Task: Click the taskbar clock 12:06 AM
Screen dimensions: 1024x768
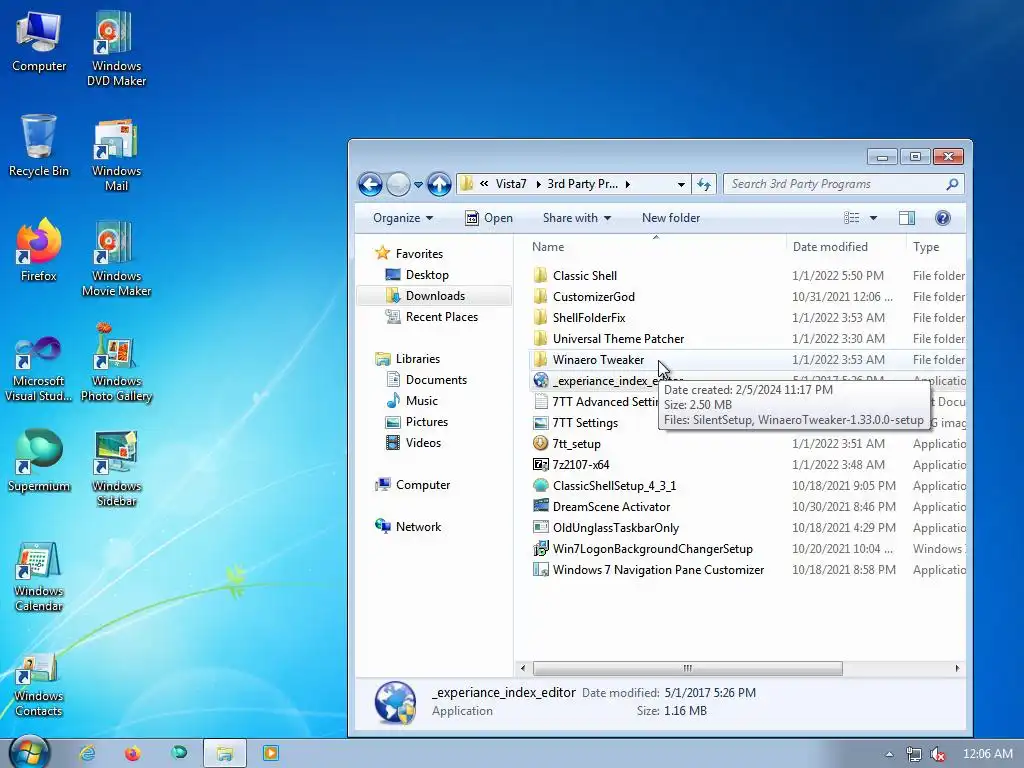Action: (987, 754)
